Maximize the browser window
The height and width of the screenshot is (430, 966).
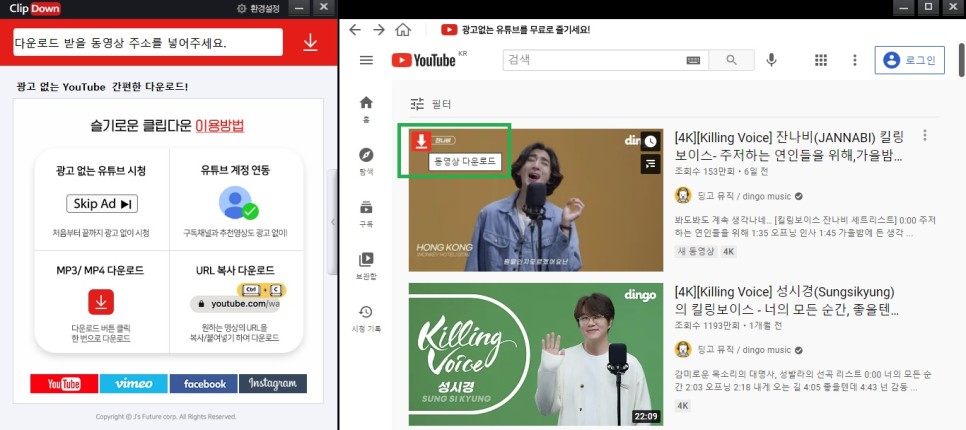coord(928,7)
